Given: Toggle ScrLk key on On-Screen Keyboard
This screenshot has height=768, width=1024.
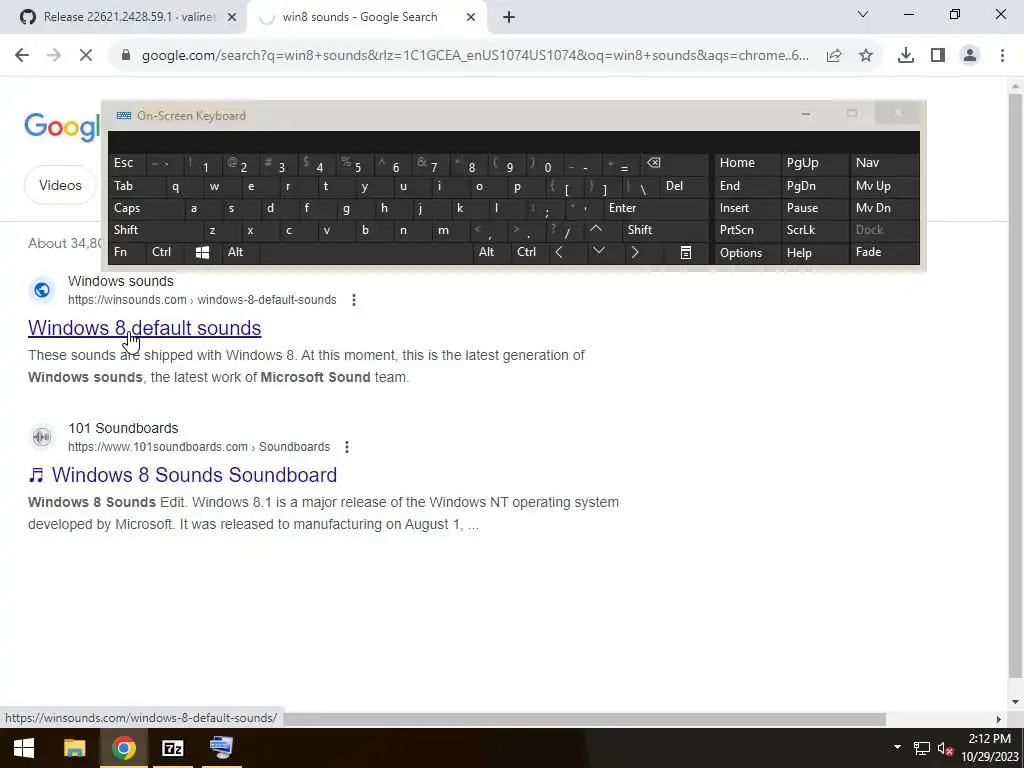Looking at the screenshot, I should click(814, 230).
